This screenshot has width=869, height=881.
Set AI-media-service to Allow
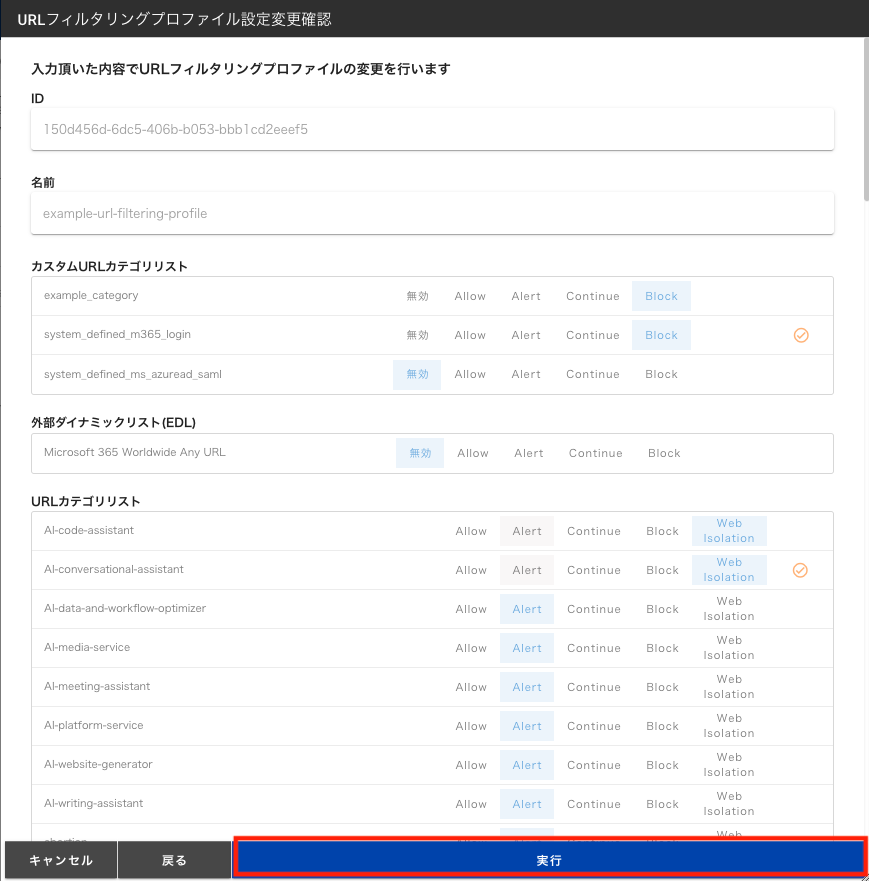(x=471, y=648)
